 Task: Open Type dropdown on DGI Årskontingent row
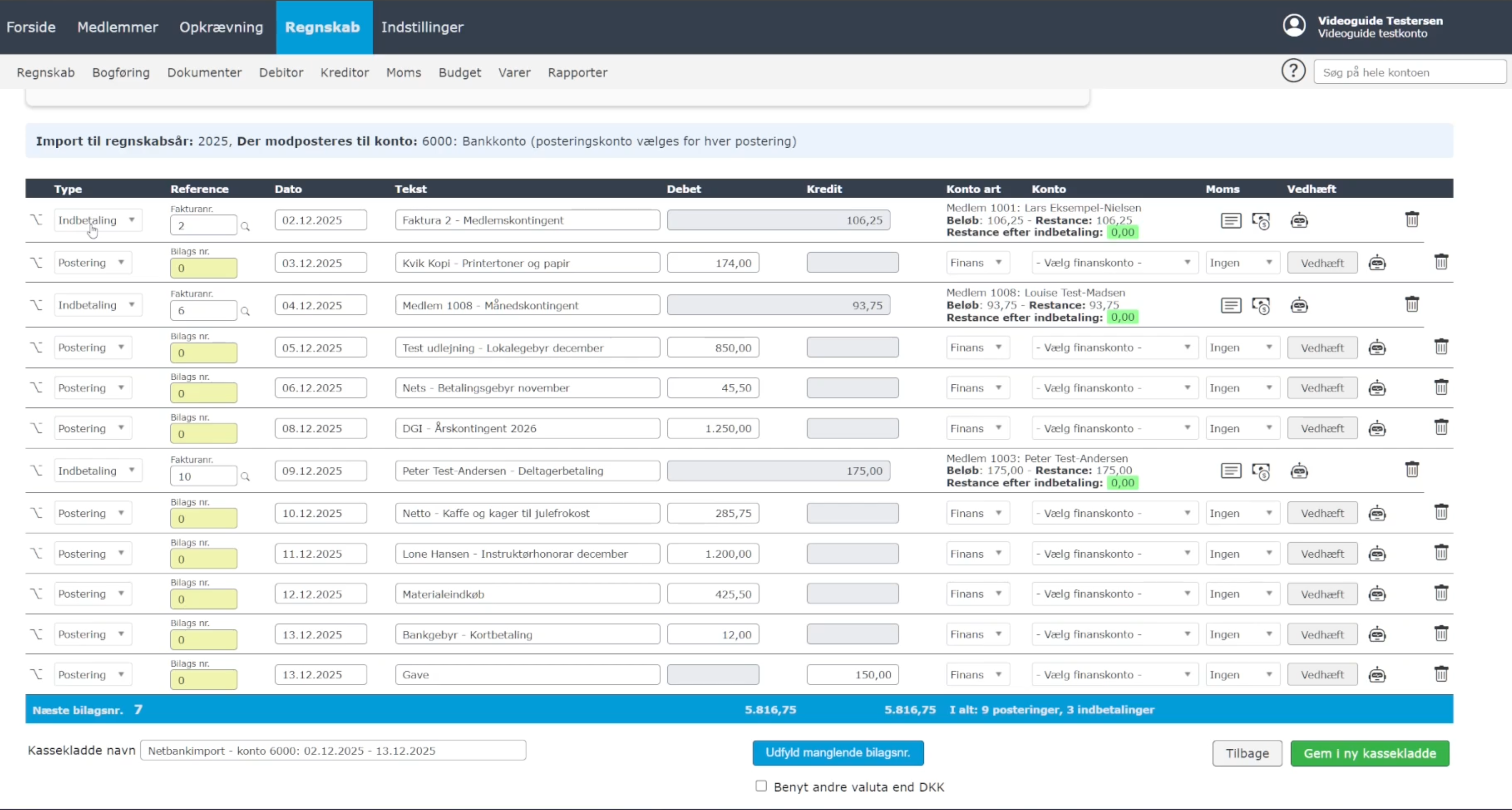tap(92, 428)
